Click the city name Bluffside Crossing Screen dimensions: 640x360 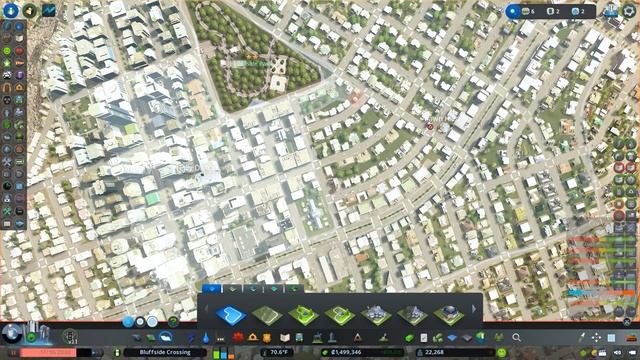pyautogui.click(x=165, y=352)
